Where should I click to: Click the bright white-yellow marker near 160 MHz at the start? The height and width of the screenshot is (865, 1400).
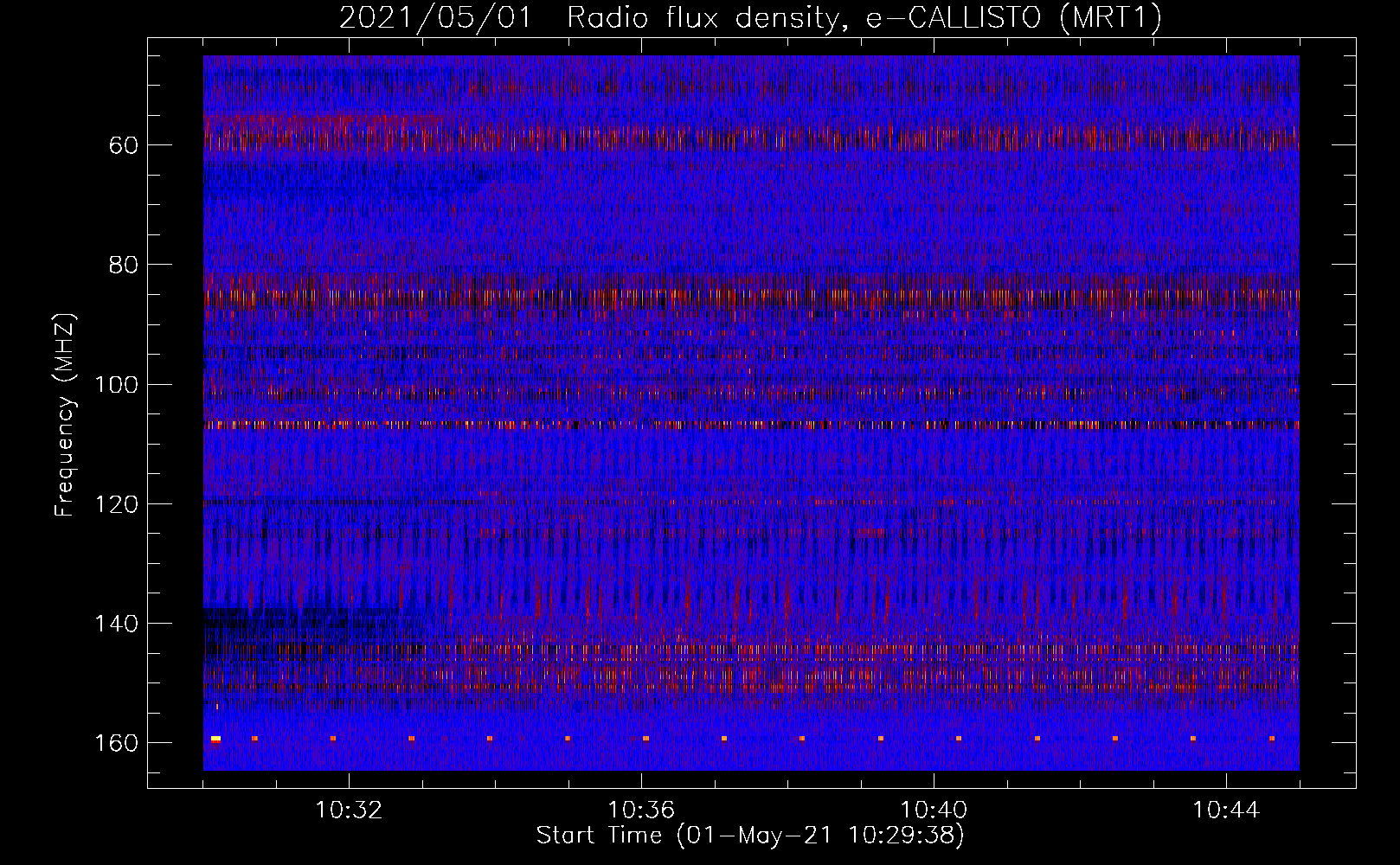tap(215, 739)
